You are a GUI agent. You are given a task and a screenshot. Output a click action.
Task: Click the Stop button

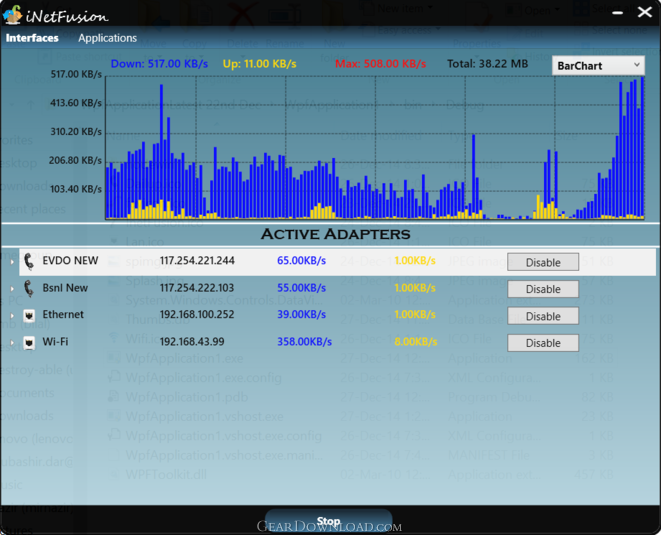(329, 522)
